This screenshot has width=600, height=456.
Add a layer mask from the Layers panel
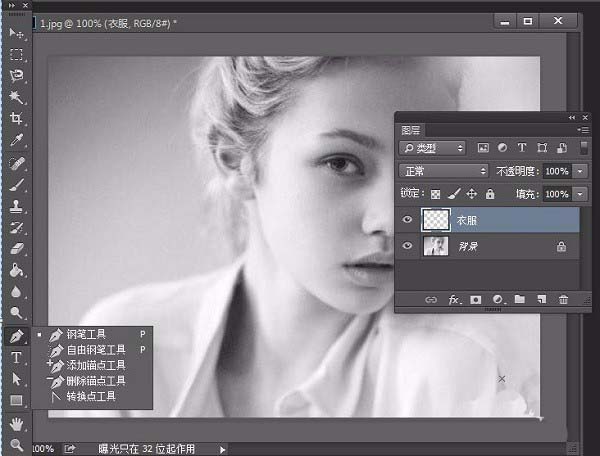pyautogui.click(x=476, y=299)
